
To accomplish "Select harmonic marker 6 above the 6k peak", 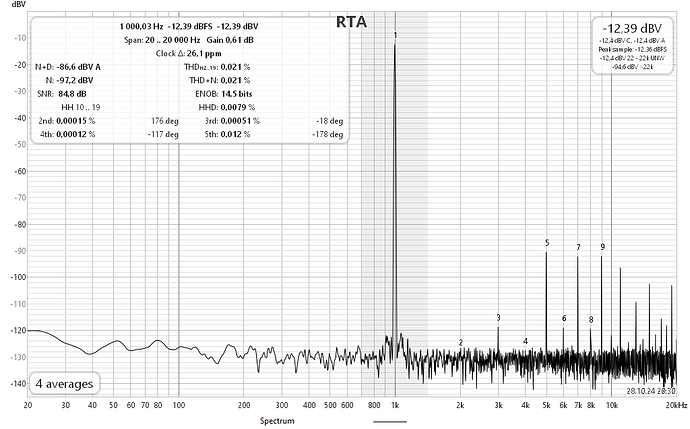I will (564, 319).
